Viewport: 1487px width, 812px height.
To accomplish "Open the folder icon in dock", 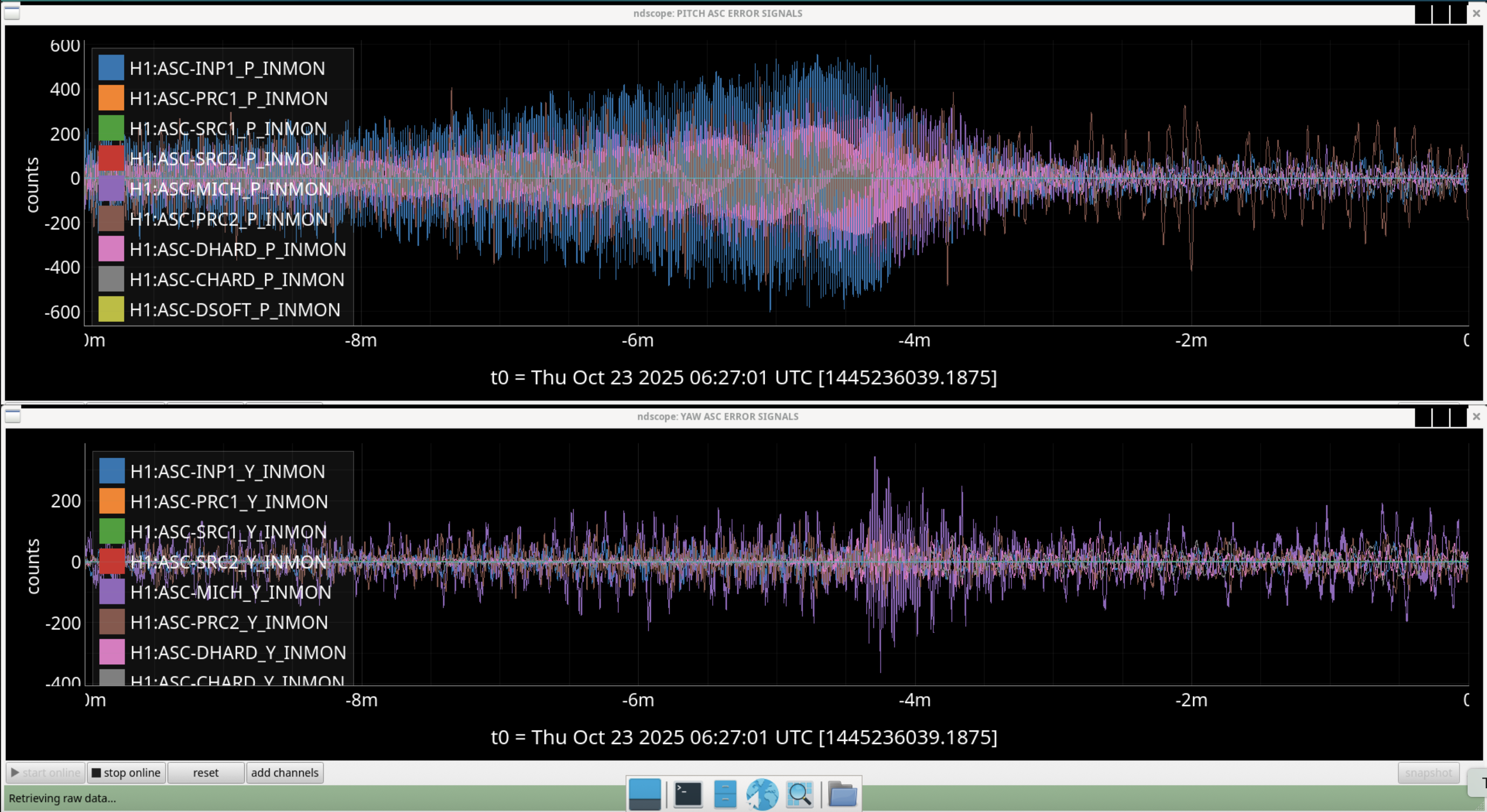I will (x=842, y=795).
